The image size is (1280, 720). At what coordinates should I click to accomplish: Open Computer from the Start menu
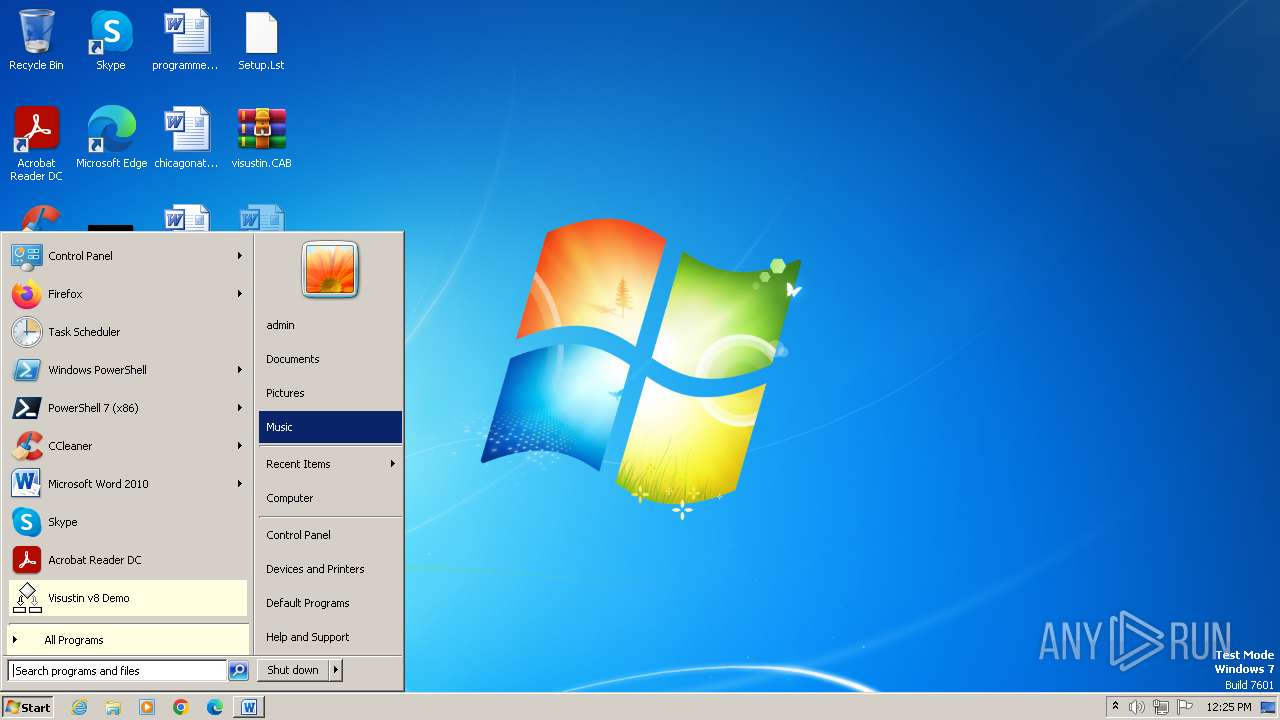[x=330, y=498]
